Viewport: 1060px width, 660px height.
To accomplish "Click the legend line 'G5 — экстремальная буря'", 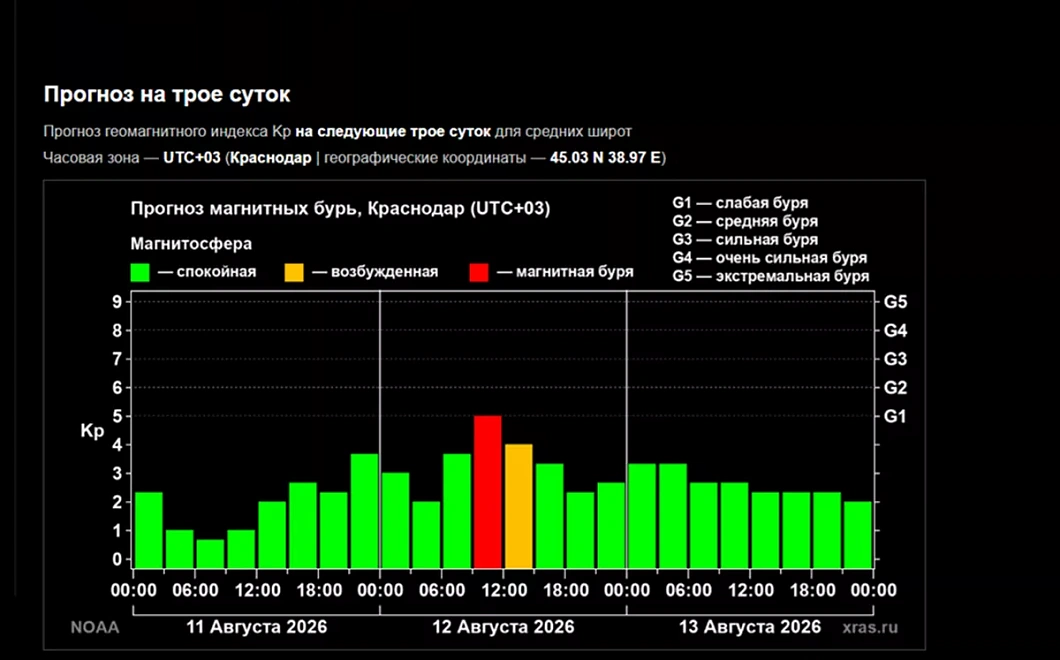I will click(x=771, y=276).
